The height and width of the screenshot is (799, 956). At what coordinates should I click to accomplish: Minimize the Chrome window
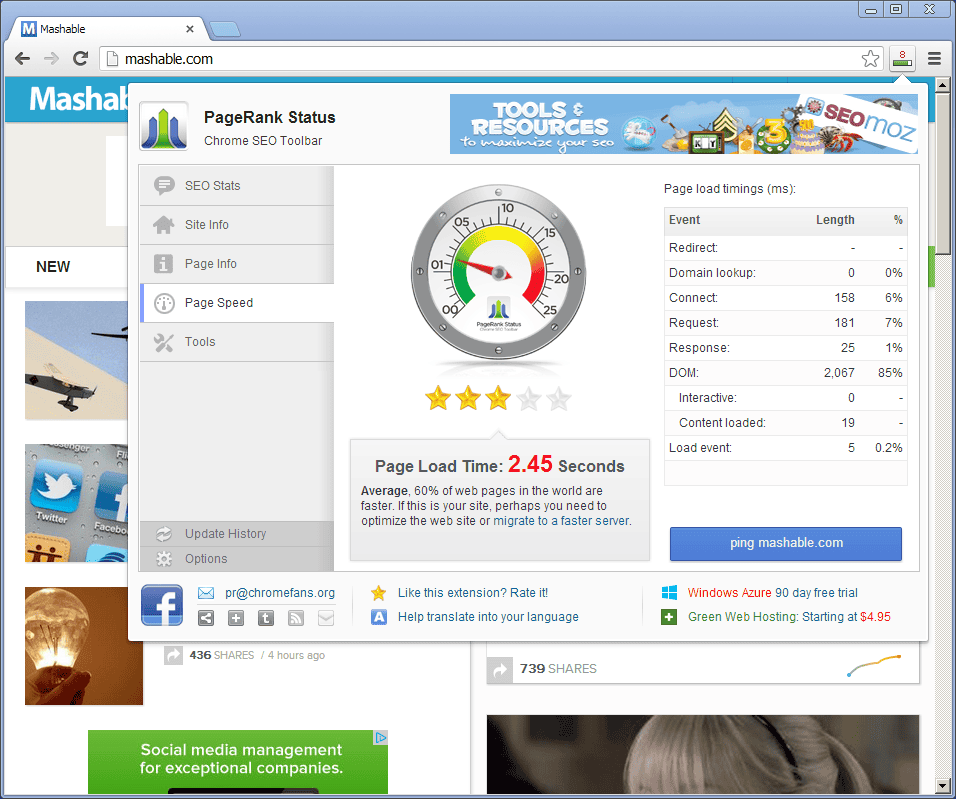pyautogui.click(x=871, y=10)
